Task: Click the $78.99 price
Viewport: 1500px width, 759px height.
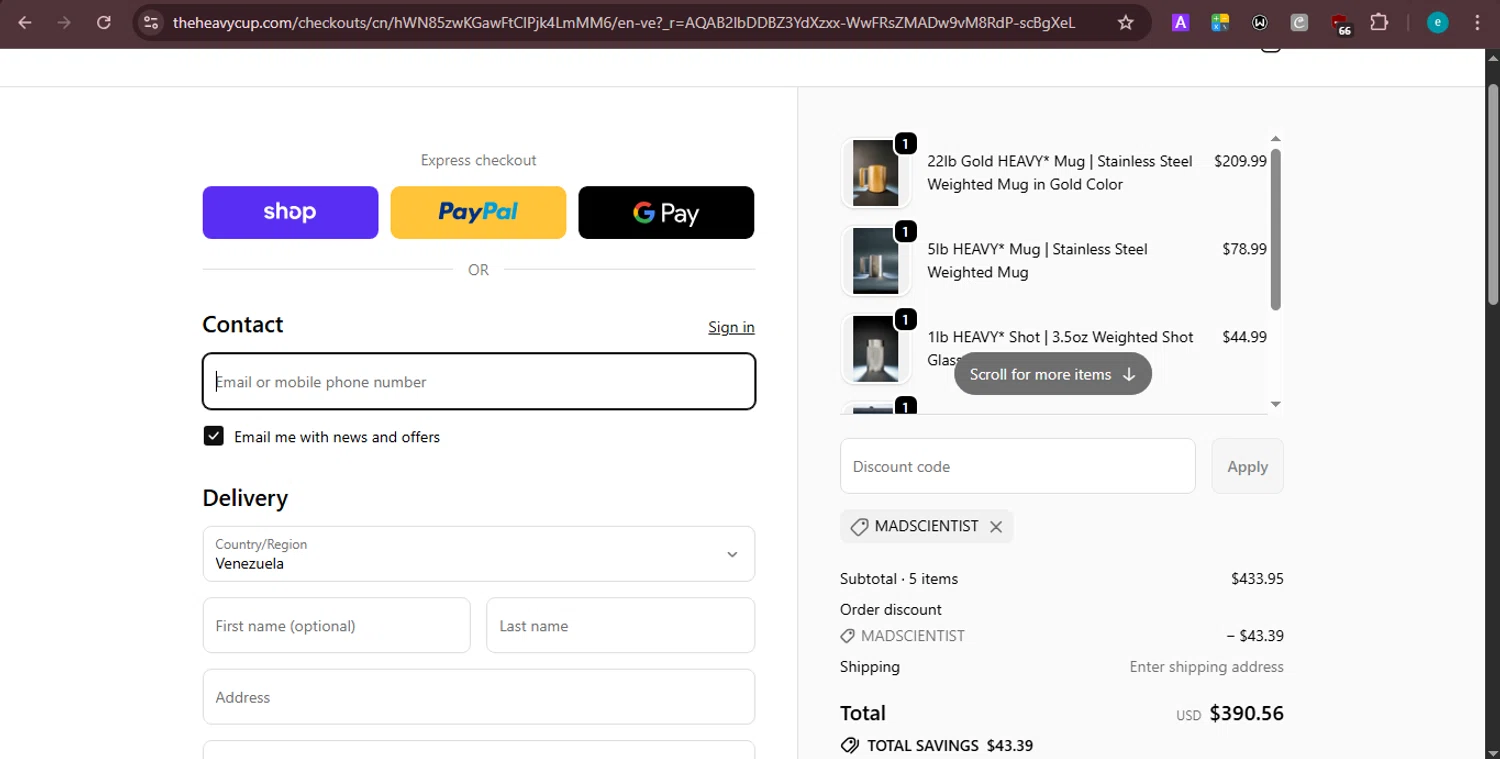Action: (1244, 249)
